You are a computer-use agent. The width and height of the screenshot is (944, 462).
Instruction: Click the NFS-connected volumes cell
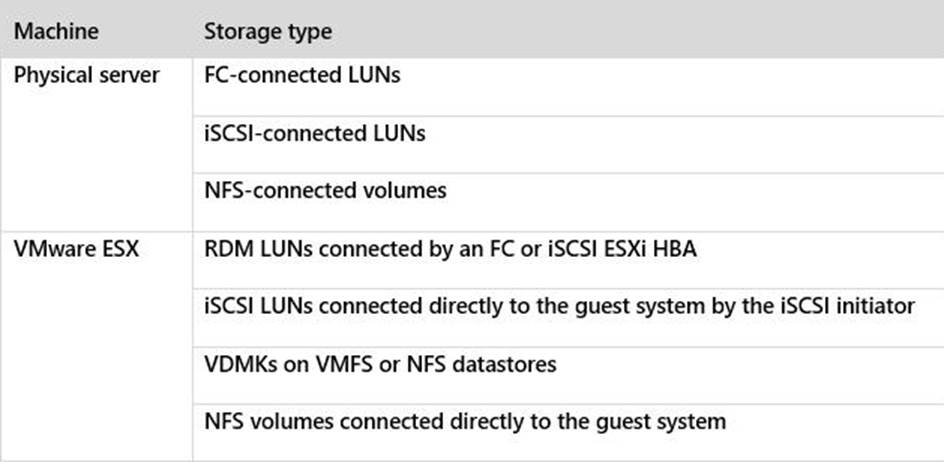325,190
